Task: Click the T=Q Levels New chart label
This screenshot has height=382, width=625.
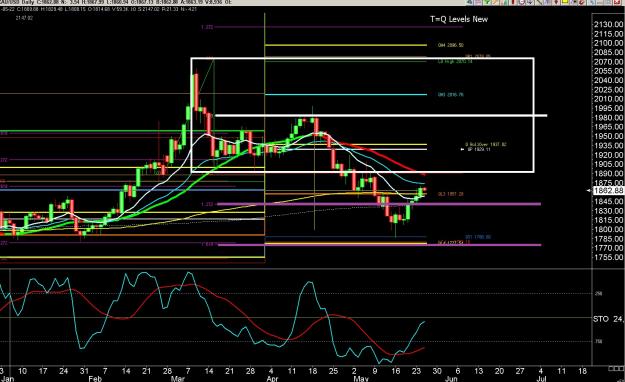Action: (459, 19)
